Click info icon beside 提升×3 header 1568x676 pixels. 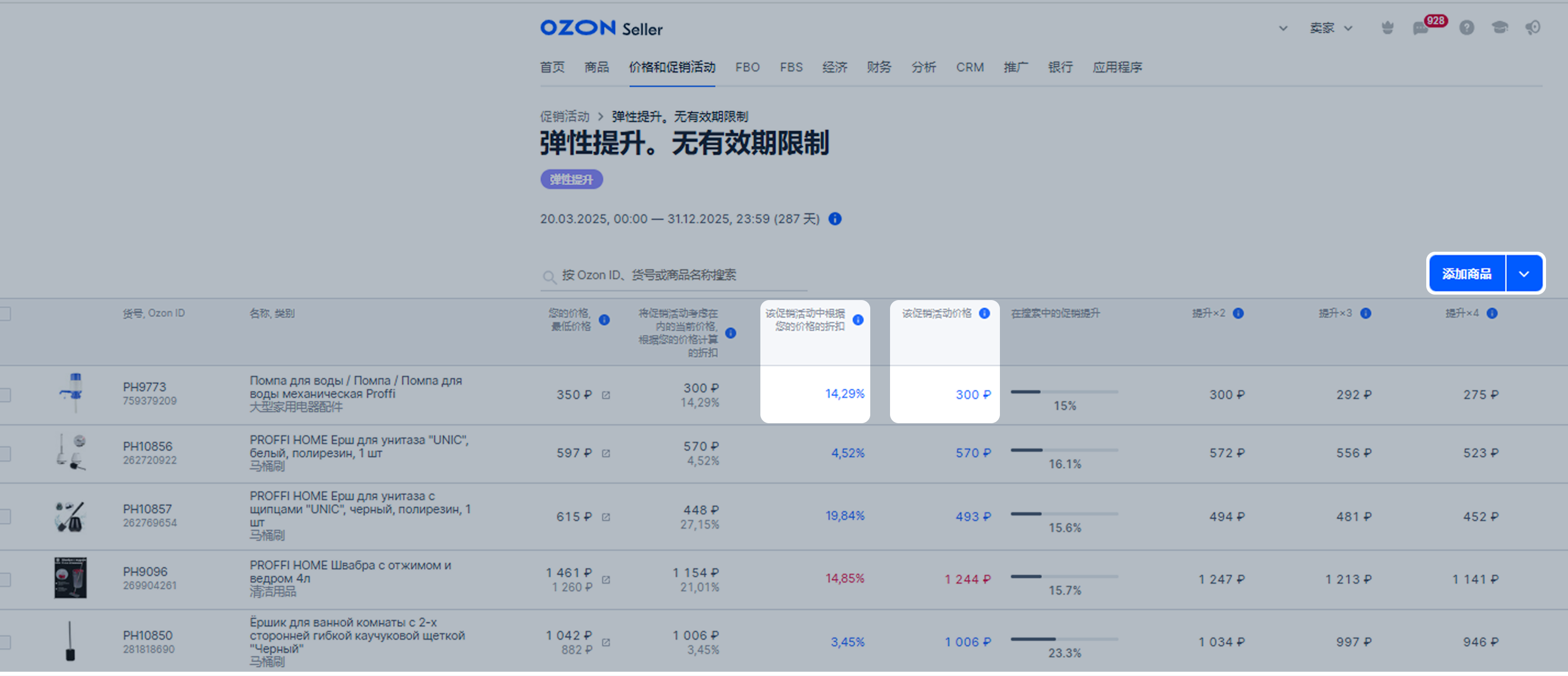(x=1365, y=314)
